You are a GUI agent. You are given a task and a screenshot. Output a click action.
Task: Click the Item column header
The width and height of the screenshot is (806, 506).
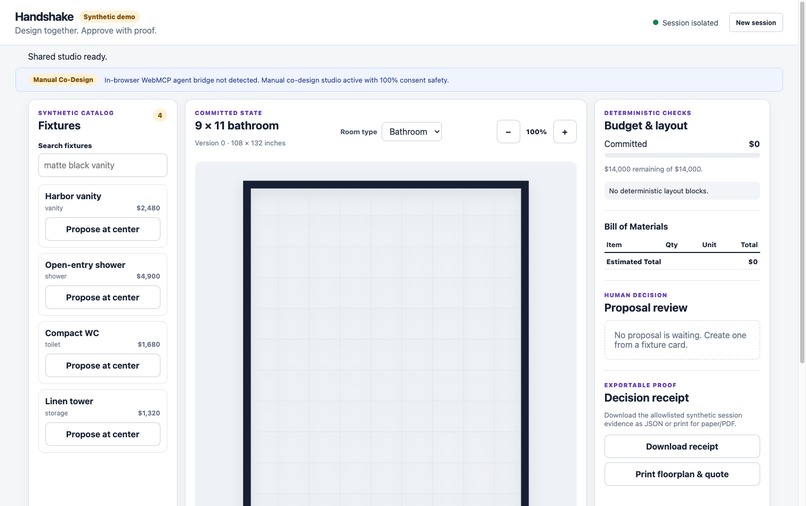[614, 245]
